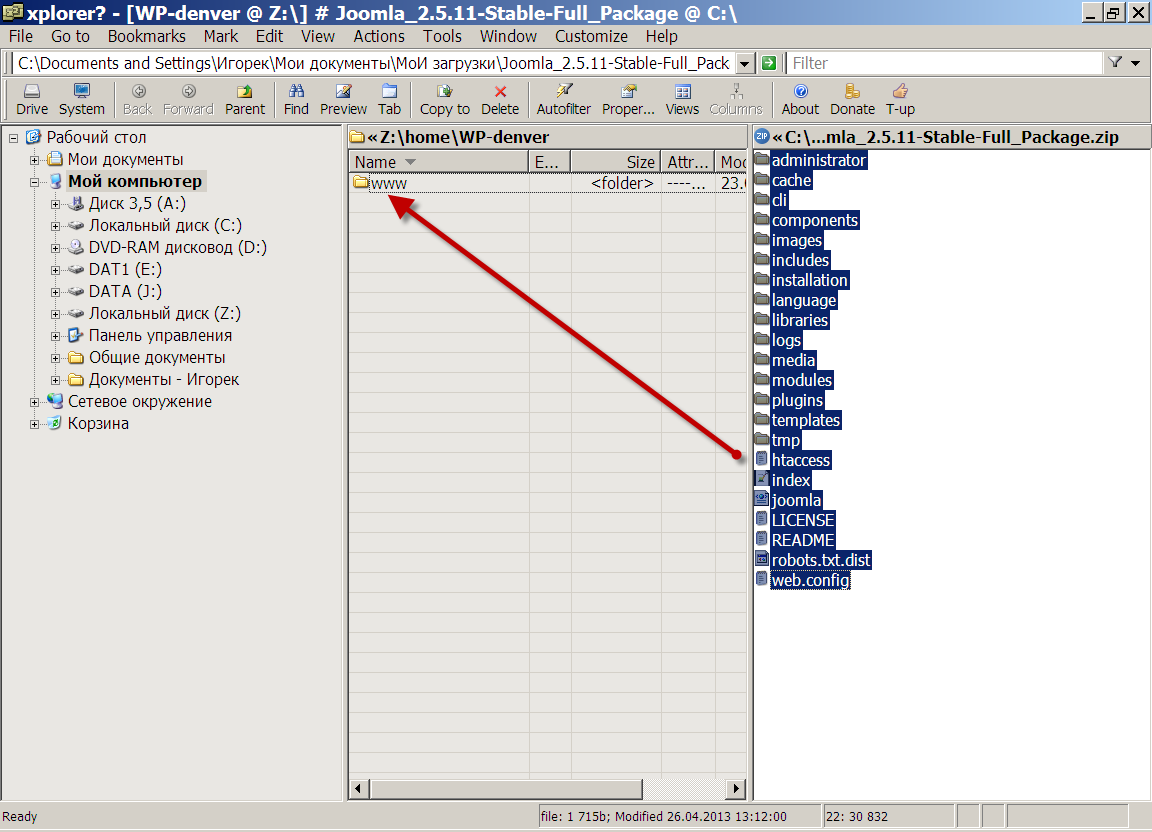Toggle the Preview pane icon
1152x832 pixels.
343,99
